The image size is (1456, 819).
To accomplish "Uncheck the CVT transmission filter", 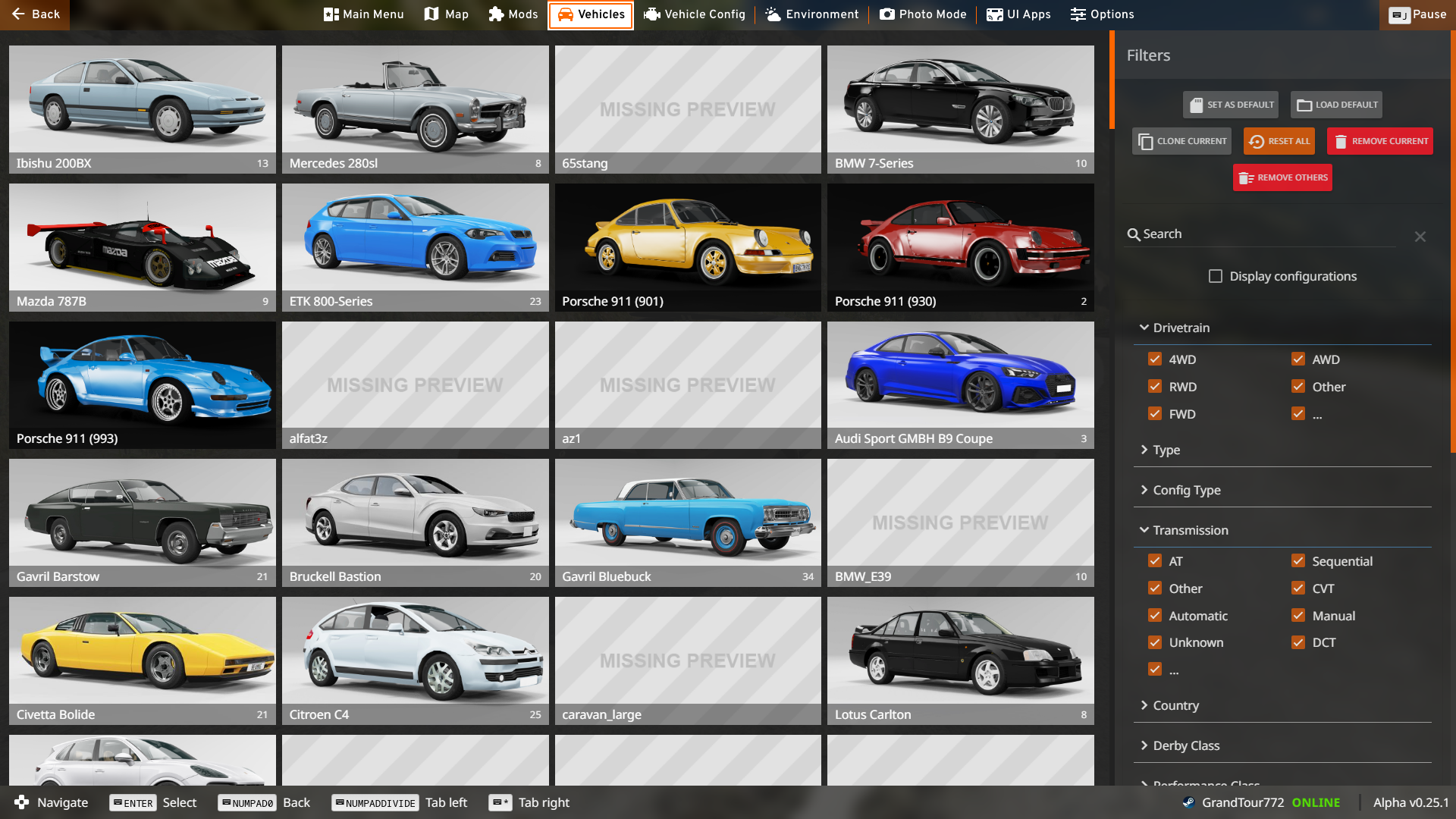I will 1298,588.
